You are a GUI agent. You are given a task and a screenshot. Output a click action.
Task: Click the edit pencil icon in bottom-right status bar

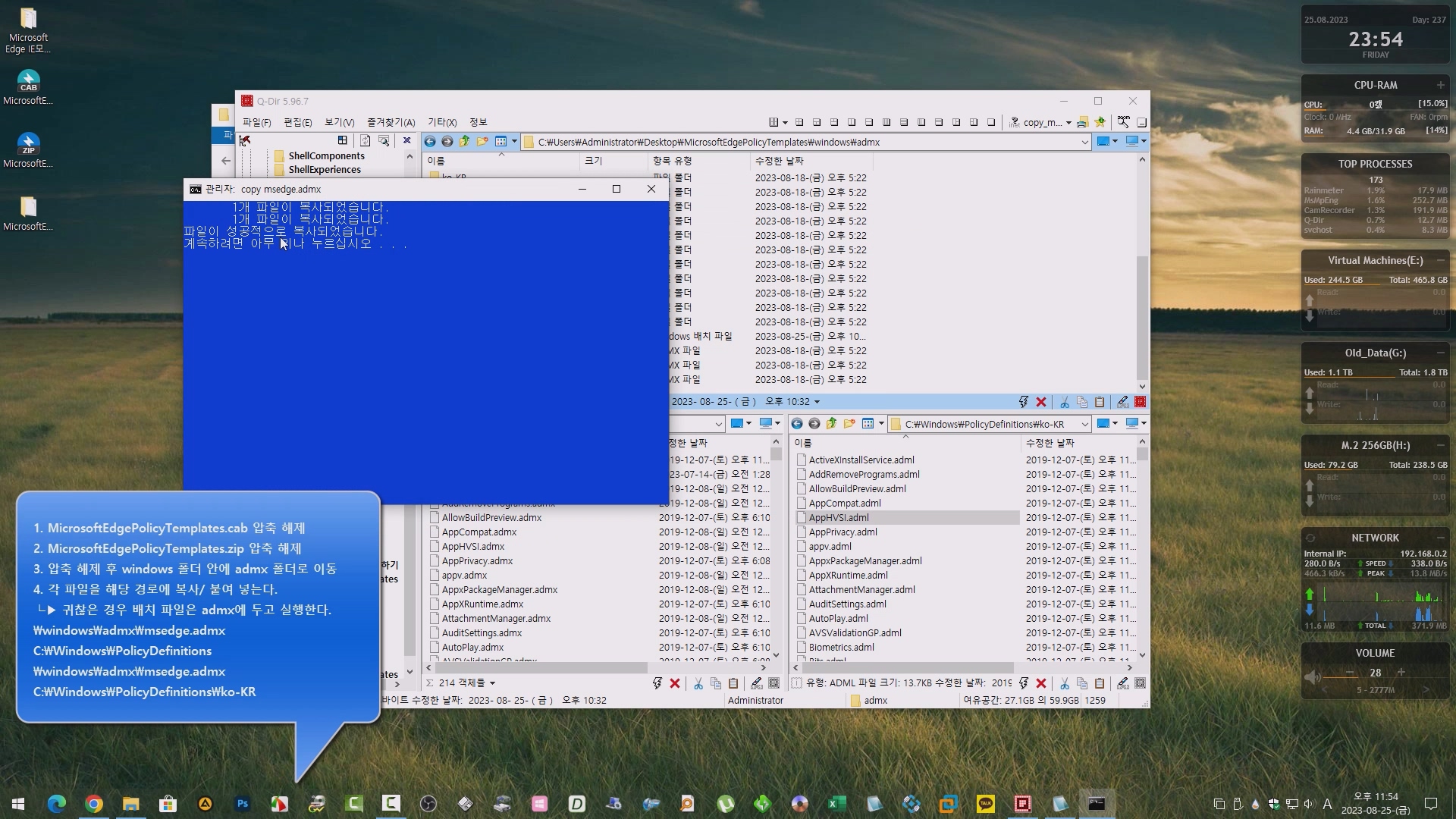1122,683
